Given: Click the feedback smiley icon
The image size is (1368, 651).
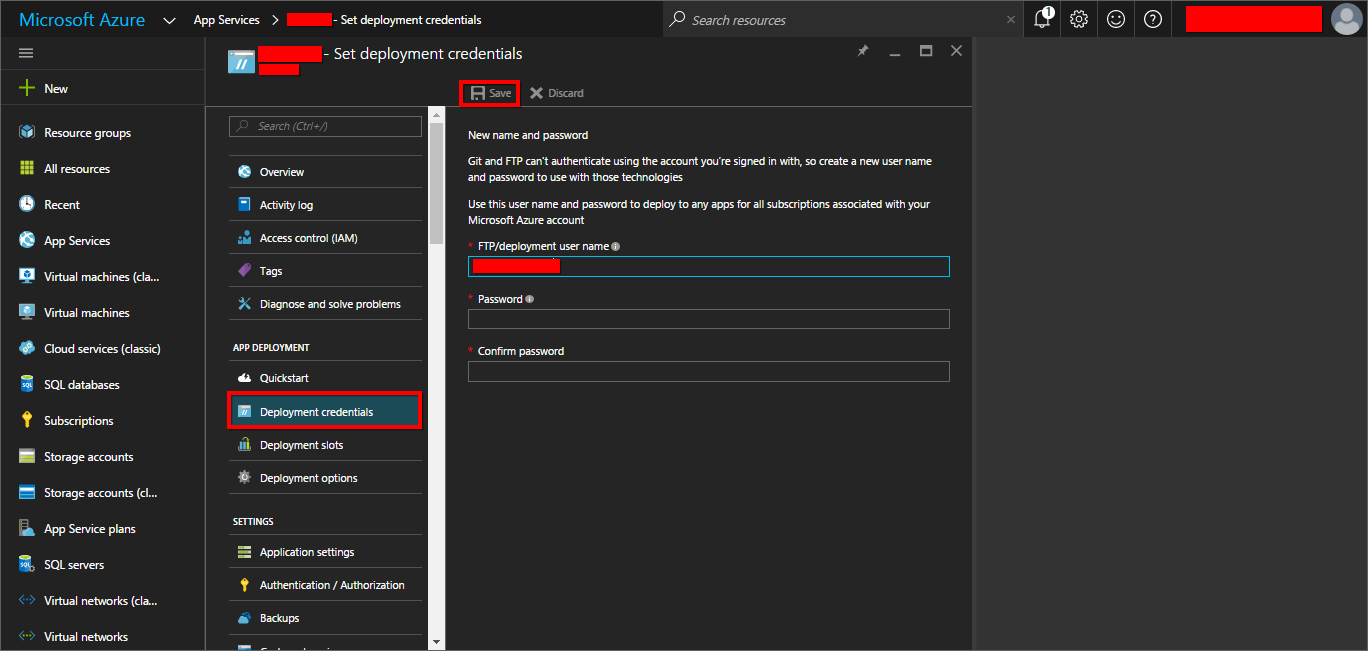Looking at the screenshot, I should (1116, 19).
